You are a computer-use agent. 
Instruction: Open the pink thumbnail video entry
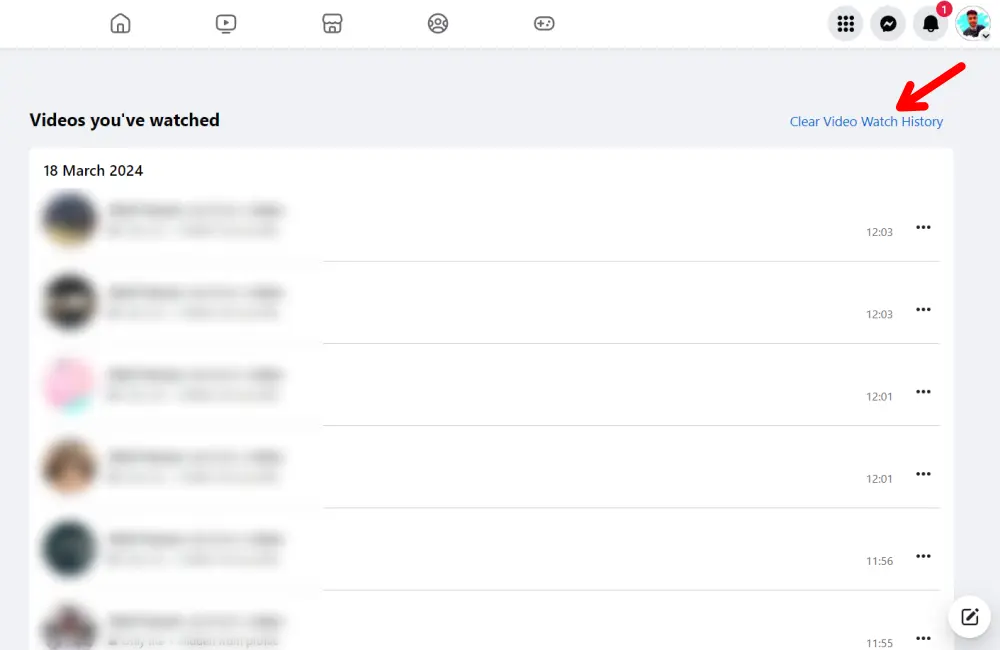tap(70, 384)
